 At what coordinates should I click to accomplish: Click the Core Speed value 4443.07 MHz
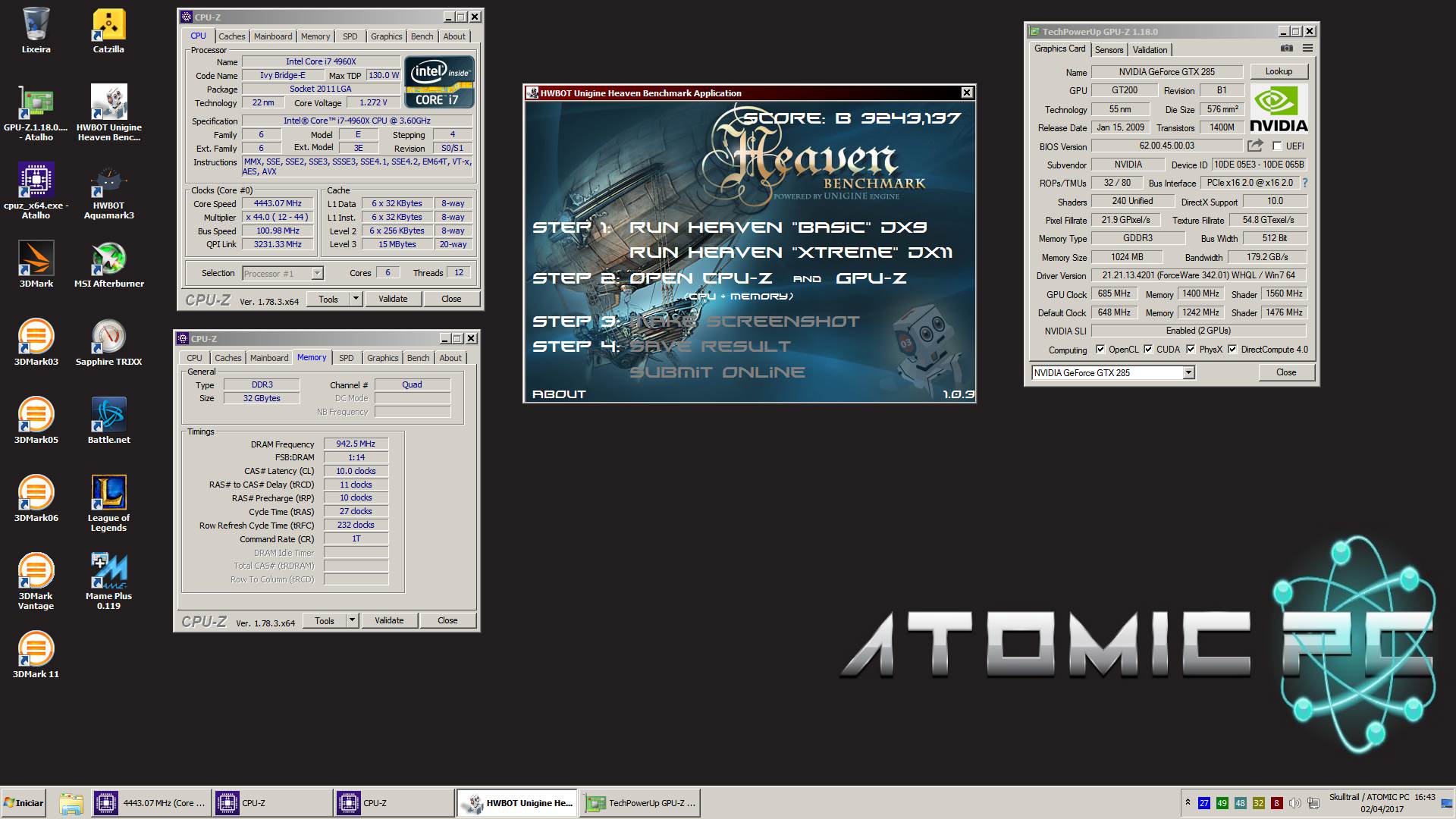[x=278, y=203]
